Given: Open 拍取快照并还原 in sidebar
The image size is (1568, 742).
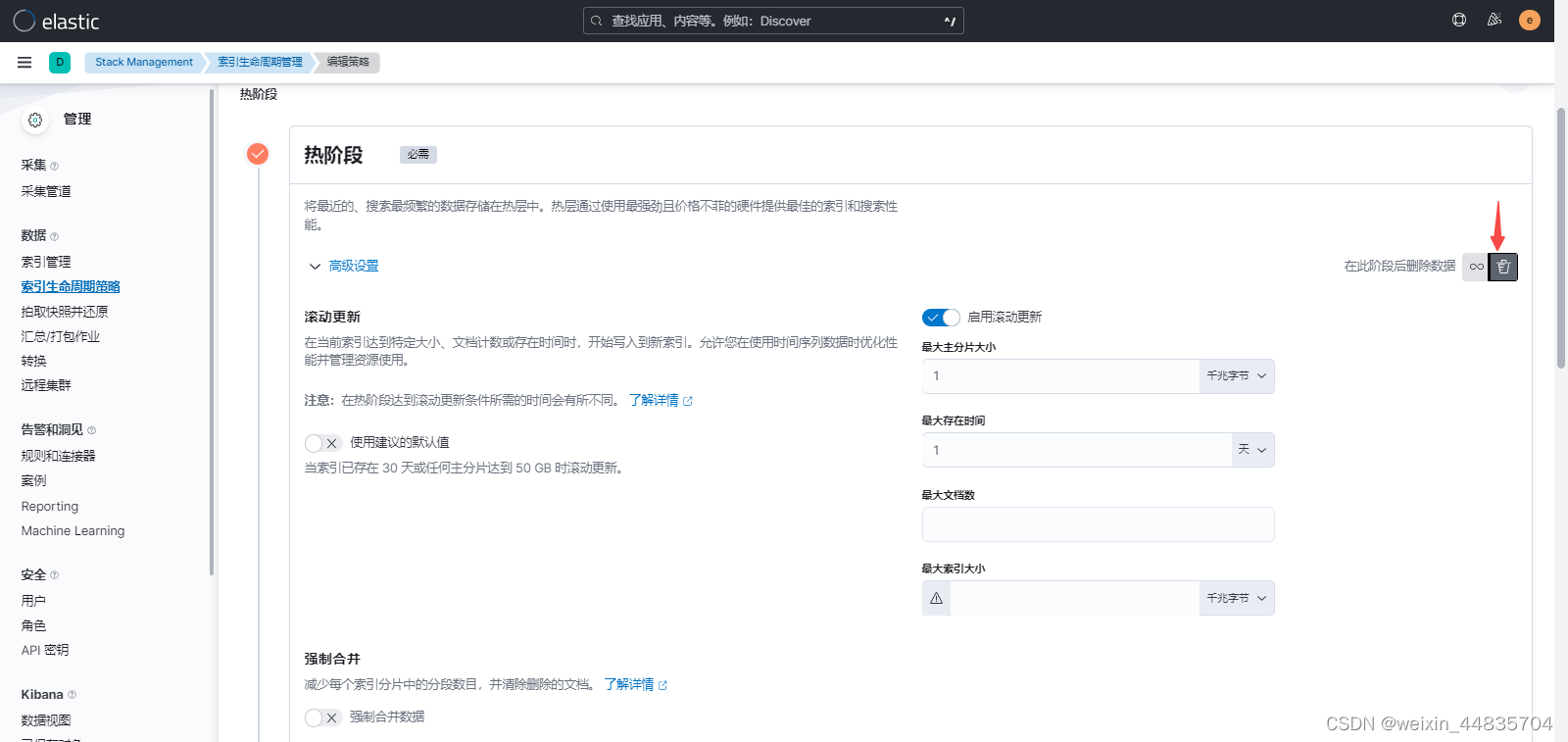Looking at the screenshot, I should pyautogui.click(x=65, y=312).
